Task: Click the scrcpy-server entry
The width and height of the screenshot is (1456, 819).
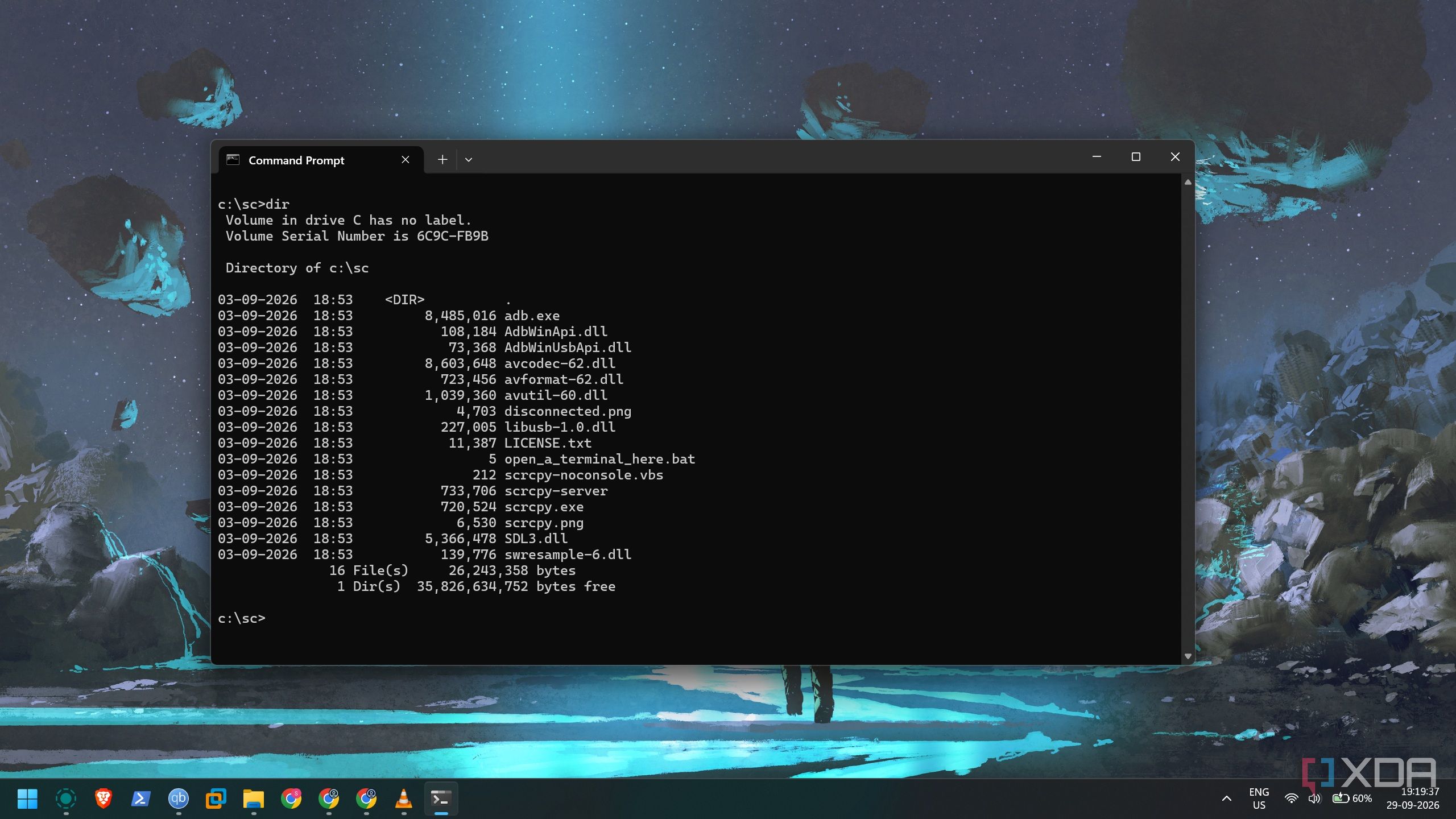Action: pyautogui.click(x=556, y=491)
